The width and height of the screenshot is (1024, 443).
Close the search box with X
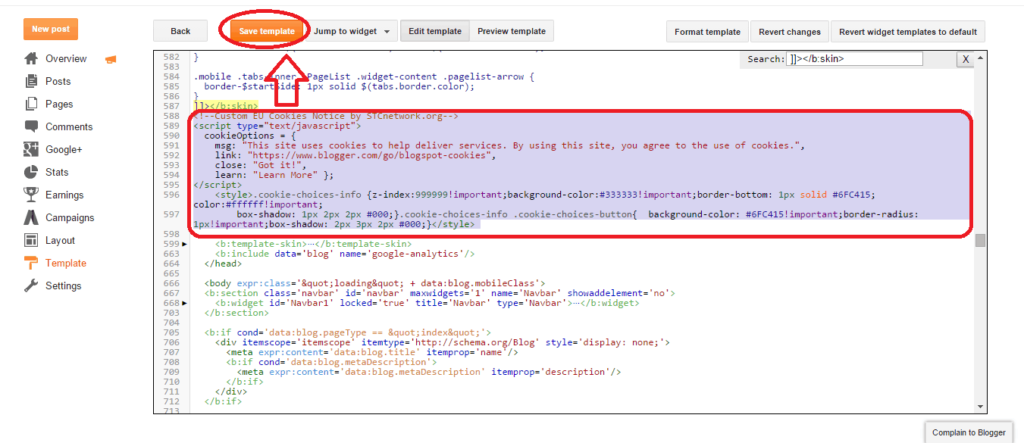click(x=965, y=59)
